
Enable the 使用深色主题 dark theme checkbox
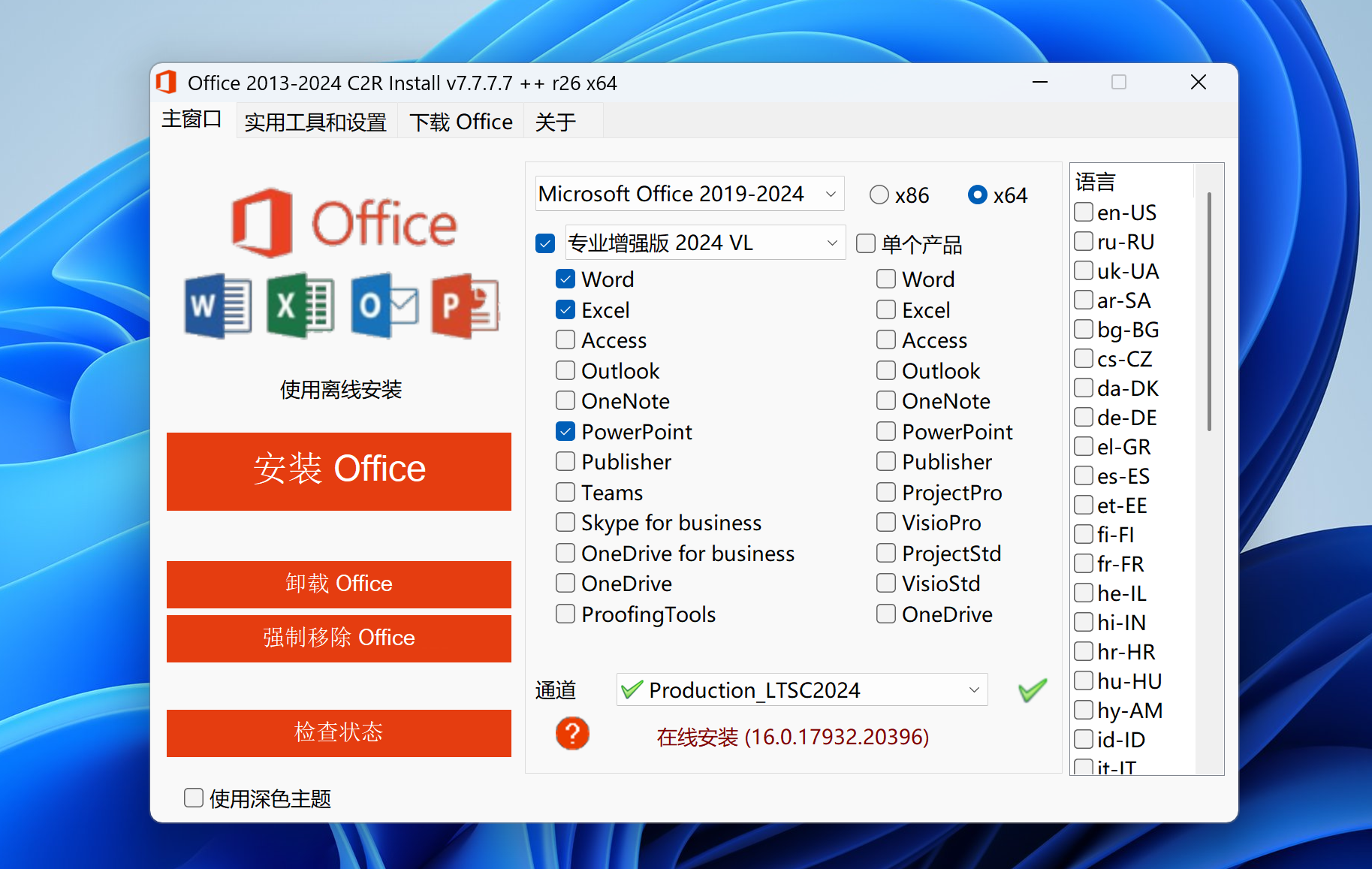click(194, 798)
